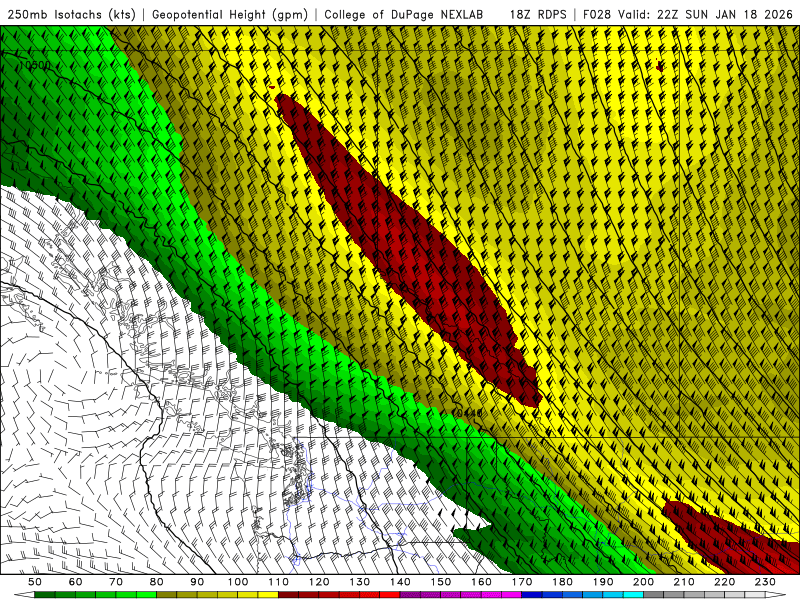The height and width of the screenshot is (600, 800).
Task: Select the olive swatch starting at 80
Action: (166, 595)
